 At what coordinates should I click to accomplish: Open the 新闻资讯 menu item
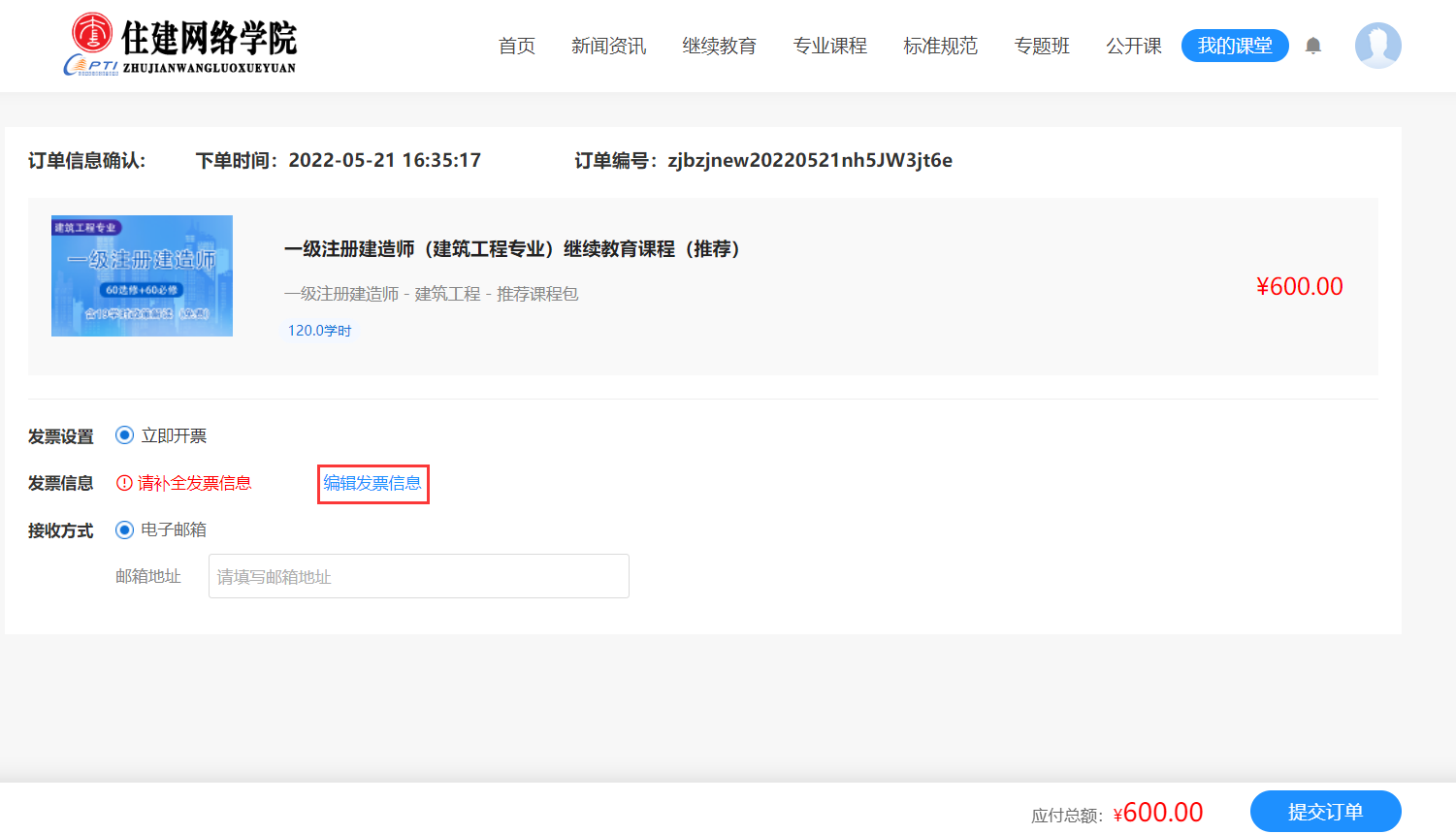pyautogui.click(x=608, y=46)
